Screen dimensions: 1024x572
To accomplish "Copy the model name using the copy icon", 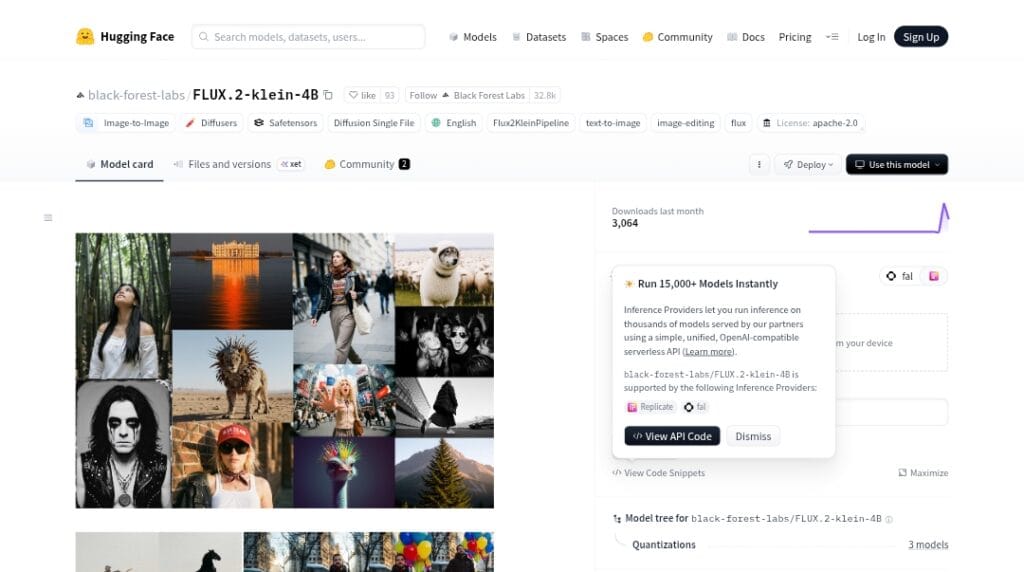I will tap(328, 95).
